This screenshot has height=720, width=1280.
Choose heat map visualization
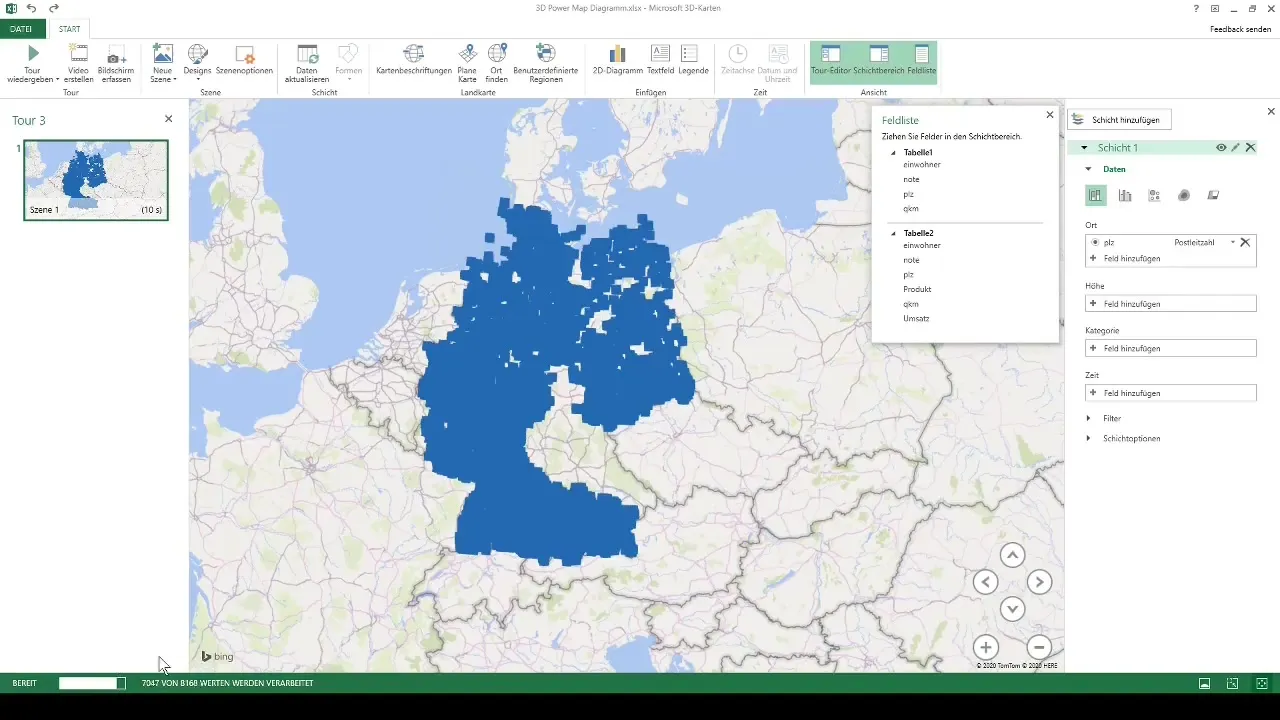1184,196
